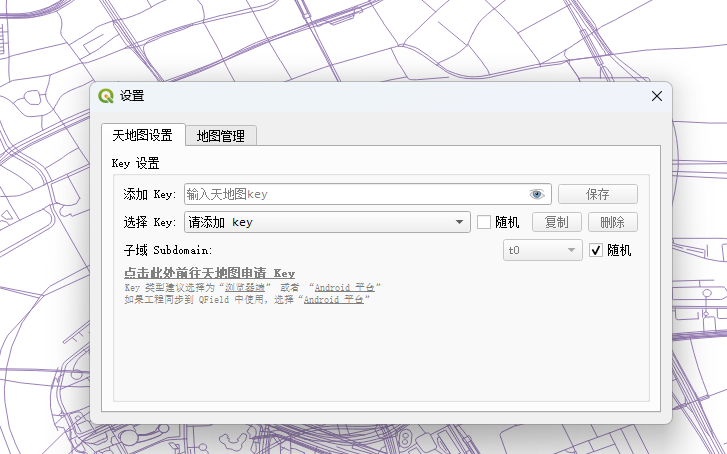This screenshot has height=454, width=727.
Task: Click the 设置 dialog title bar
Action: 380,96
